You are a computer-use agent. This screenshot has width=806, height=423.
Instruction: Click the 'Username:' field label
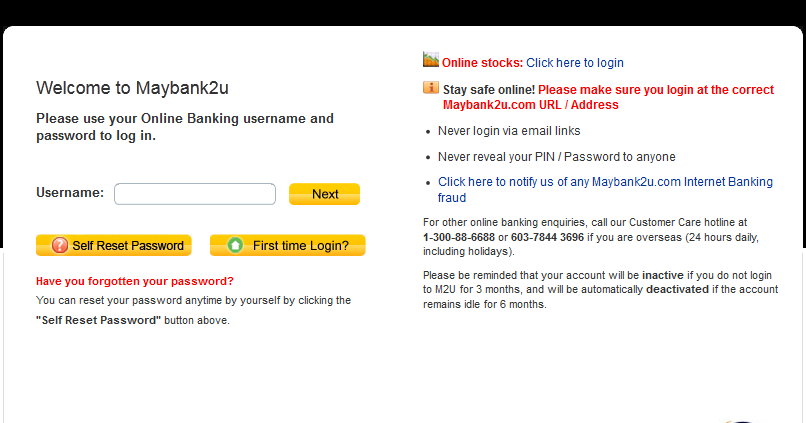tap(70, 192)
